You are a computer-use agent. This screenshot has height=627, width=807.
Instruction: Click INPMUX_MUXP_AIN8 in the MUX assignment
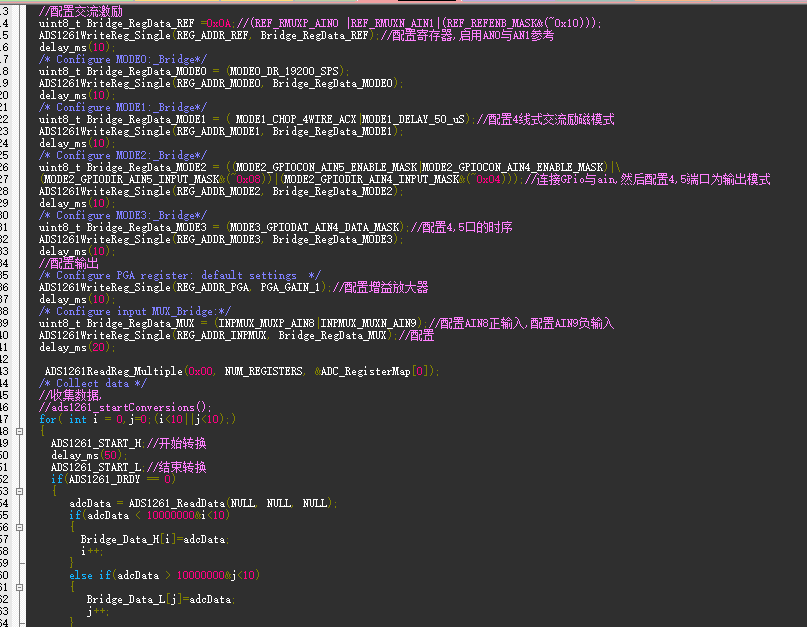[x=266, y=323]
